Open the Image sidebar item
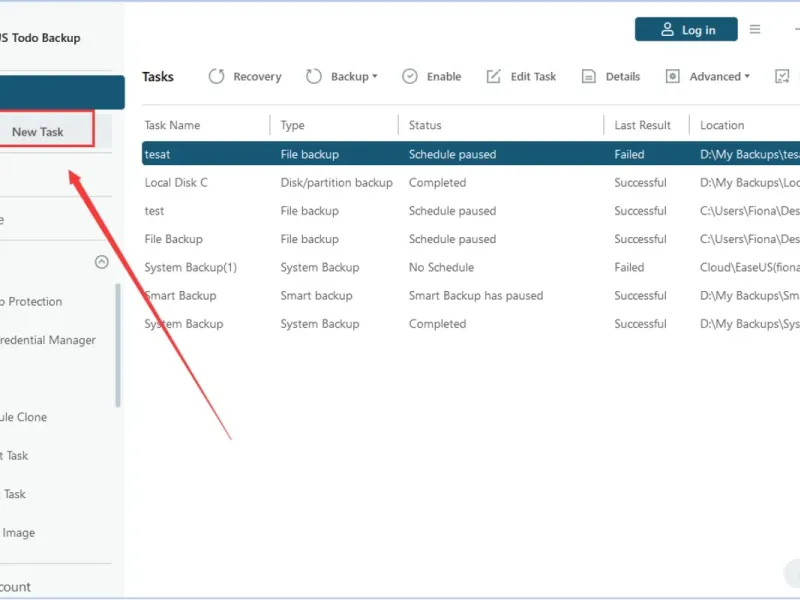The image size is (800, 600). point(18,533)
